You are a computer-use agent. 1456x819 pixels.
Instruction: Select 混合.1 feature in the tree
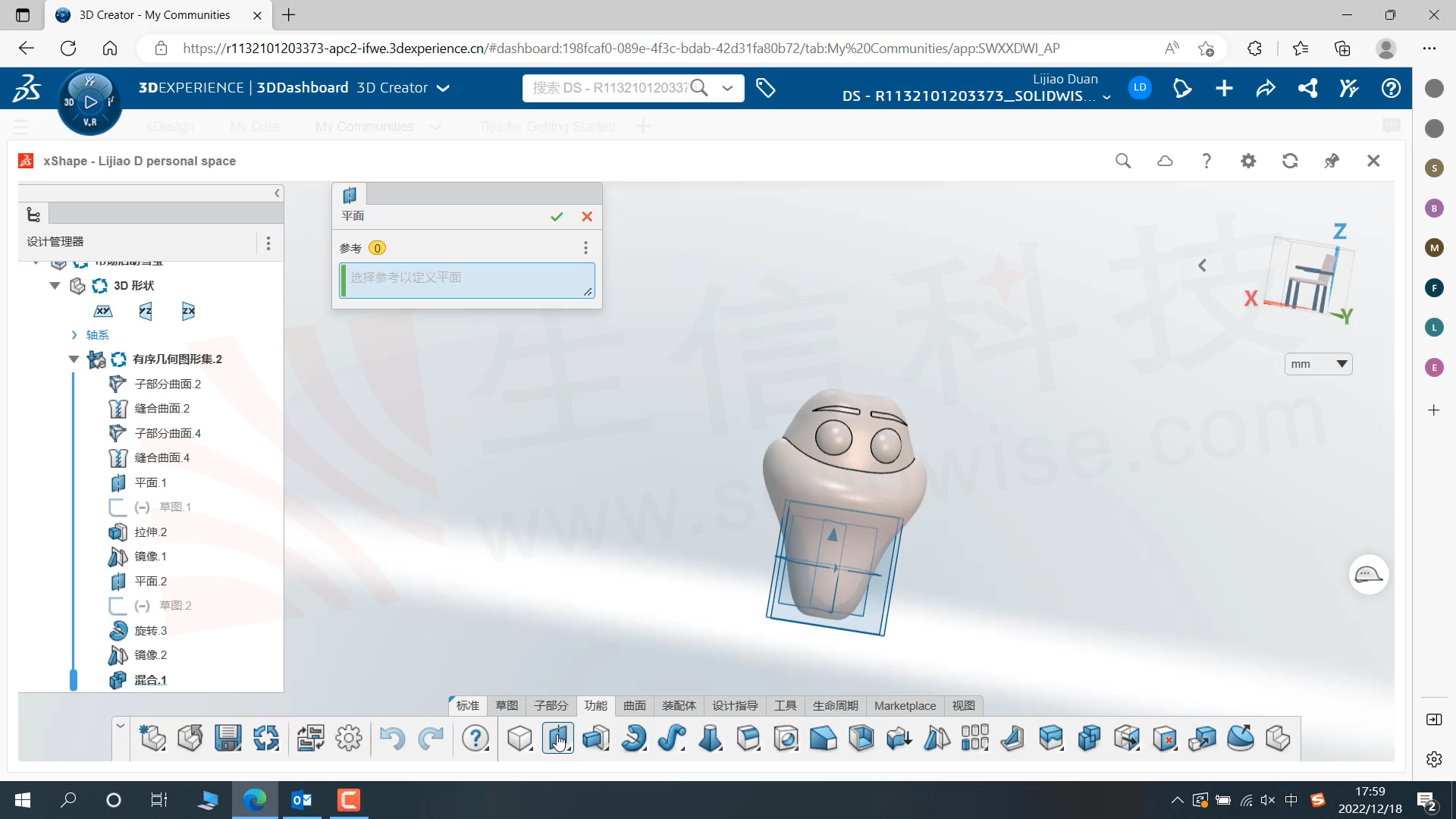pos(150,680)
